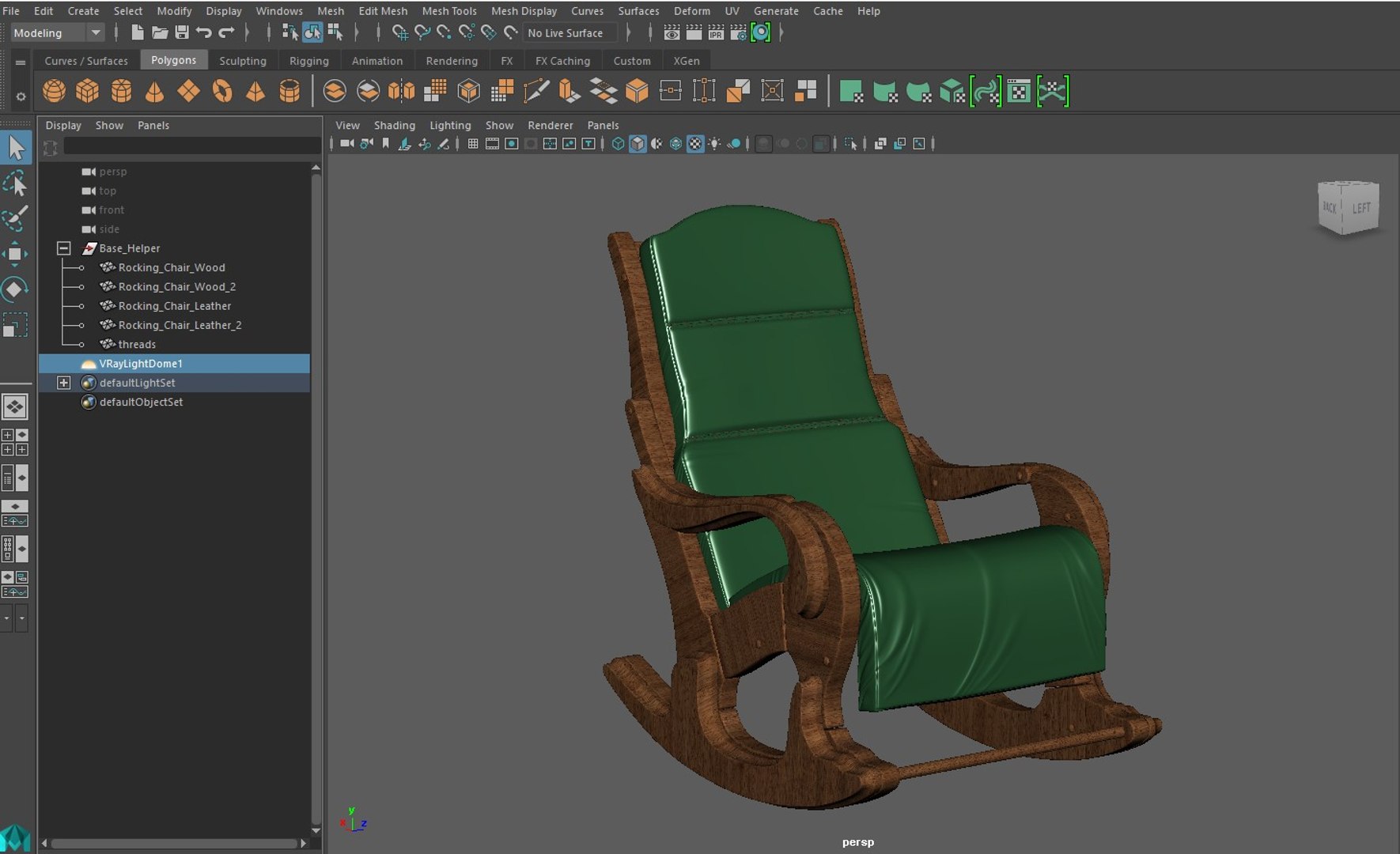The width and height of the screenshot is (1400, 854).
Task: Expand the defaultLightSet node
Action: [64, 383]
